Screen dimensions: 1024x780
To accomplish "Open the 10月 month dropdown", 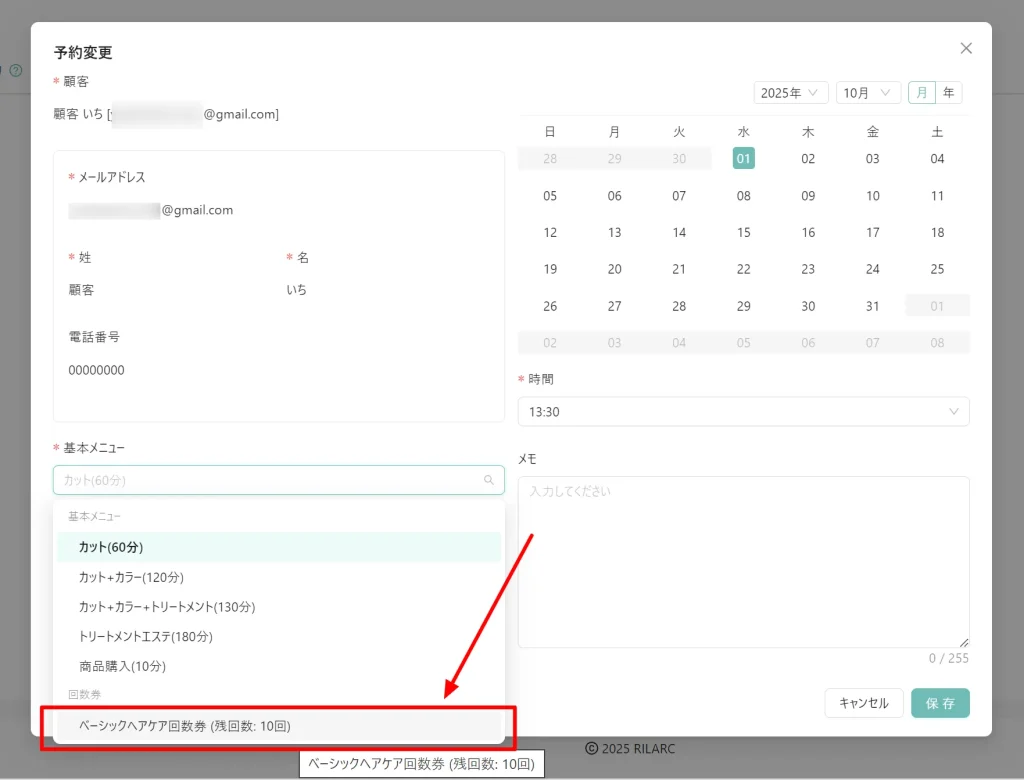I will click(x=867, y=93).
